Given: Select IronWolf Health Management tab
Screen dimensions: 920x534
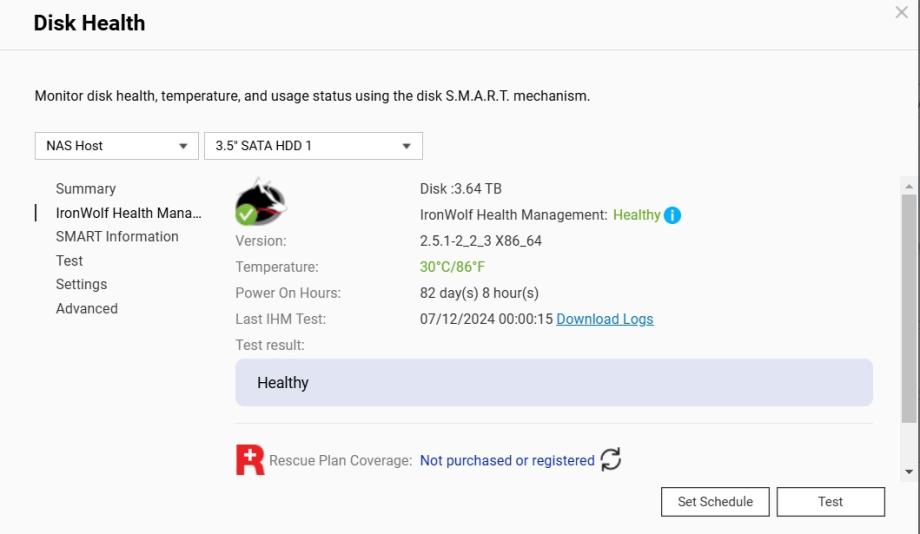Looking at the screenshot, I should click(x=128, y=213).
